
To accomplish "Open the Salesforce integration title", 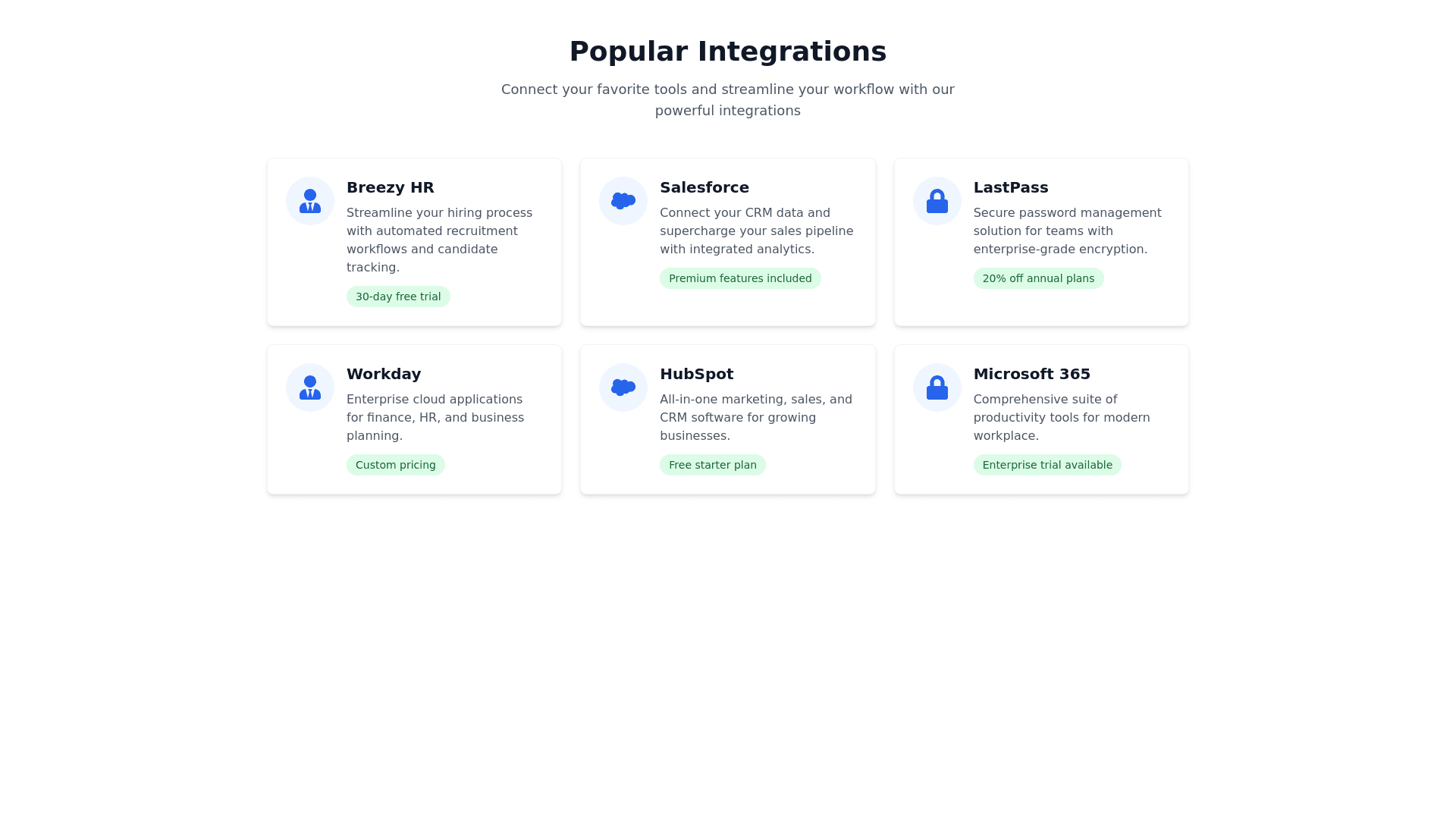I will pyautogui.click(x=704, y=187).
